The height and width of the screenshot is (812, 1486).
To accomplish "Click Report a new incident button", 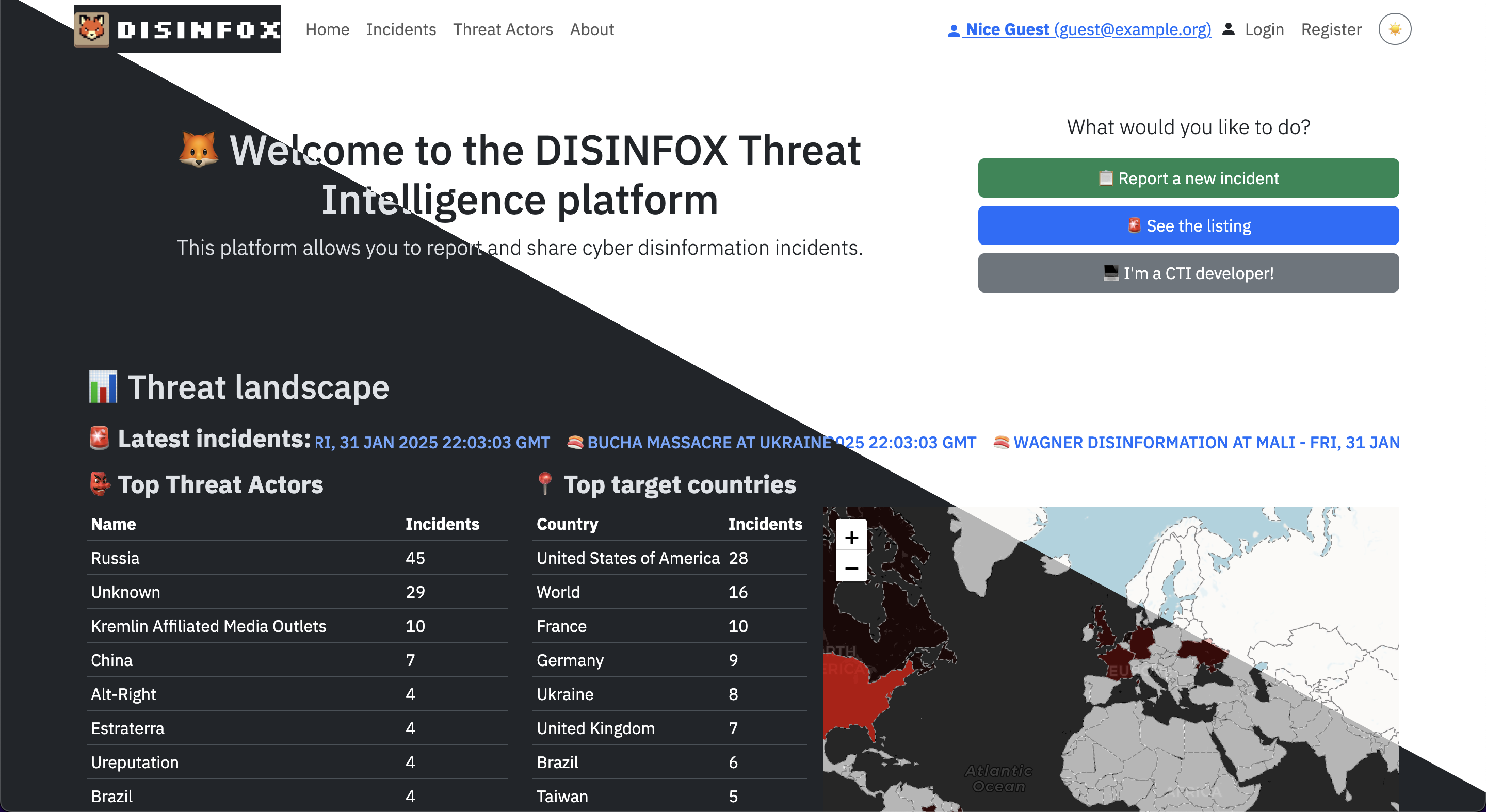I will tap(1188, 177).
